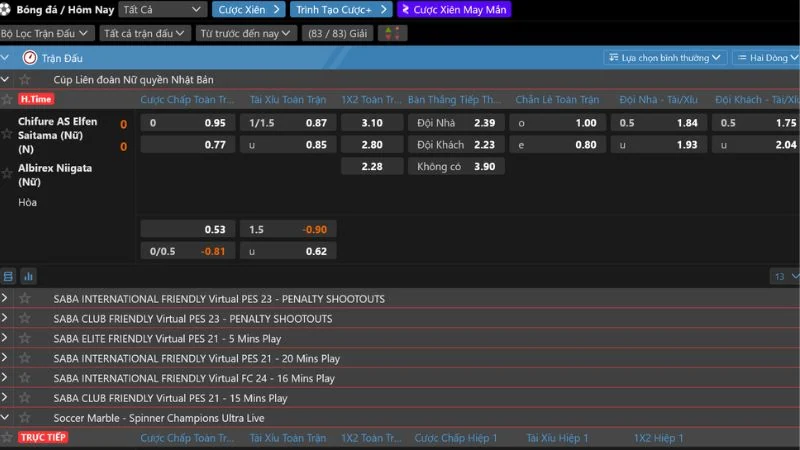800x450 pixels.
Task: Select over 1/1.5 odds 0.87
Action: tap(288, 123)
